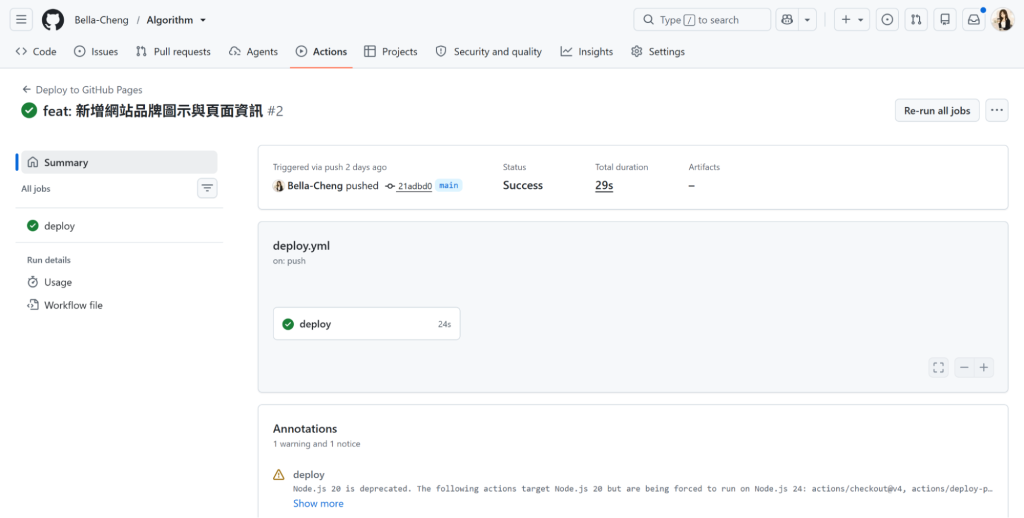Click the deploy.yml workflow name
The image size is (1024, 518).
click(x=301, y=246)
